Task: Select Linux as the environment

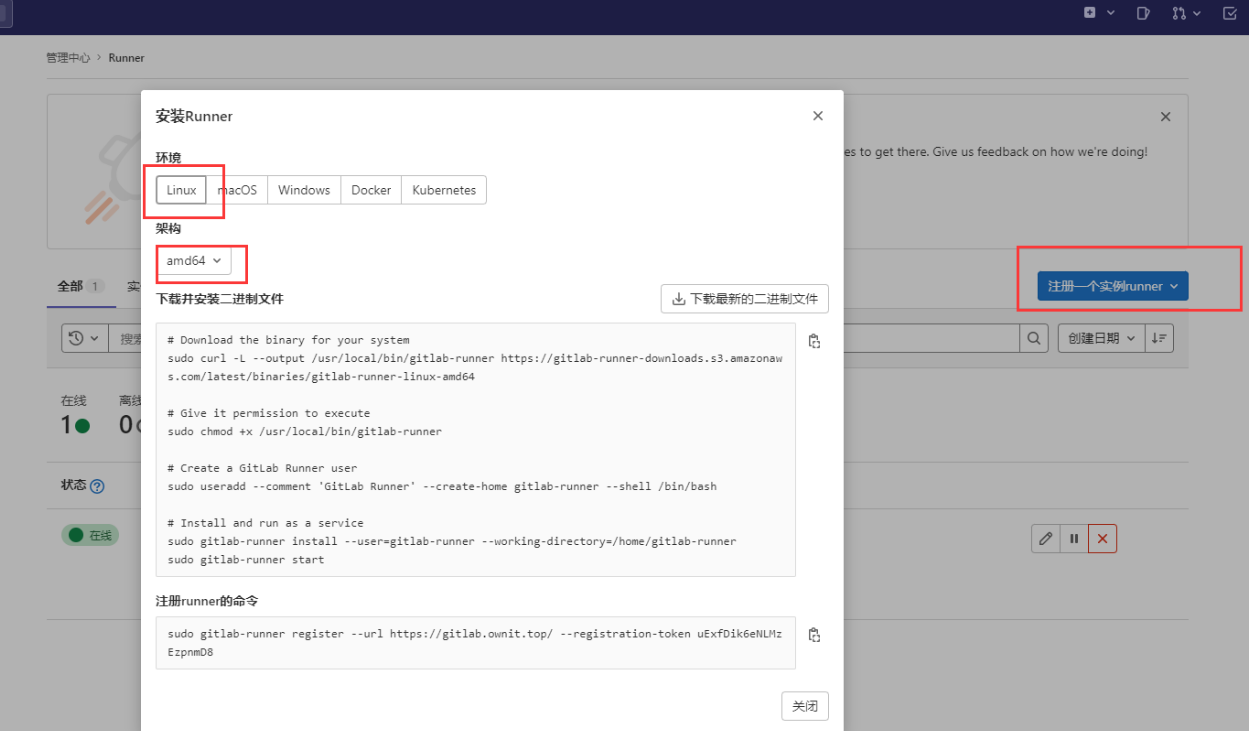Action: coord(181,190)
